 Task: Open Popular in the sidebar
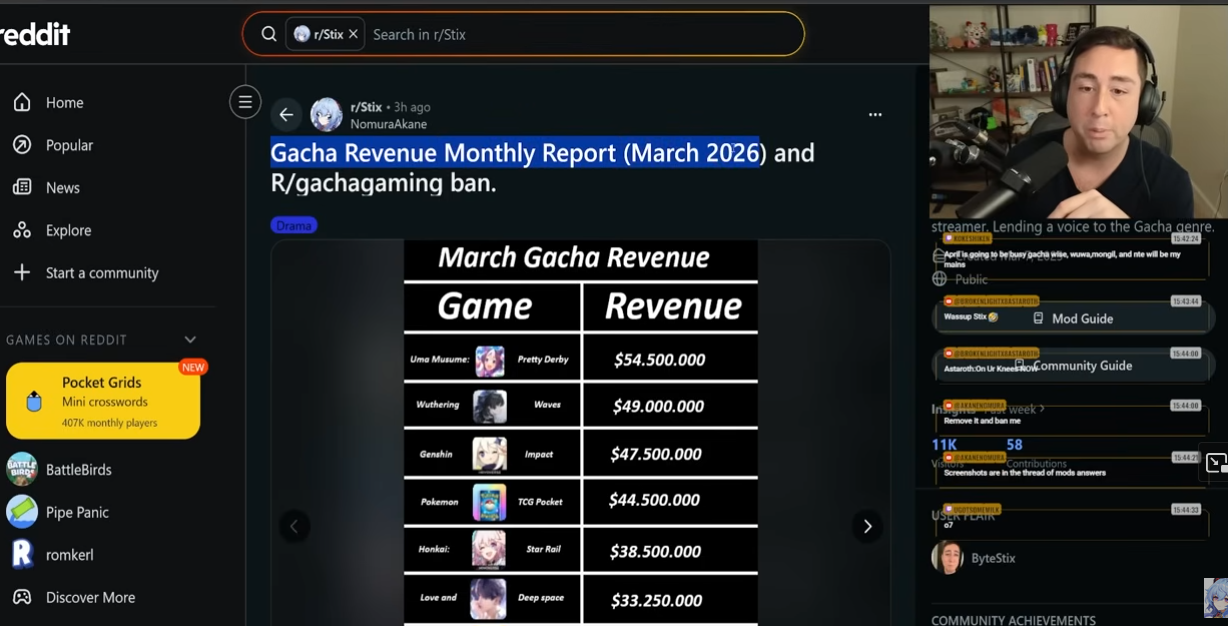click(69, 145)
